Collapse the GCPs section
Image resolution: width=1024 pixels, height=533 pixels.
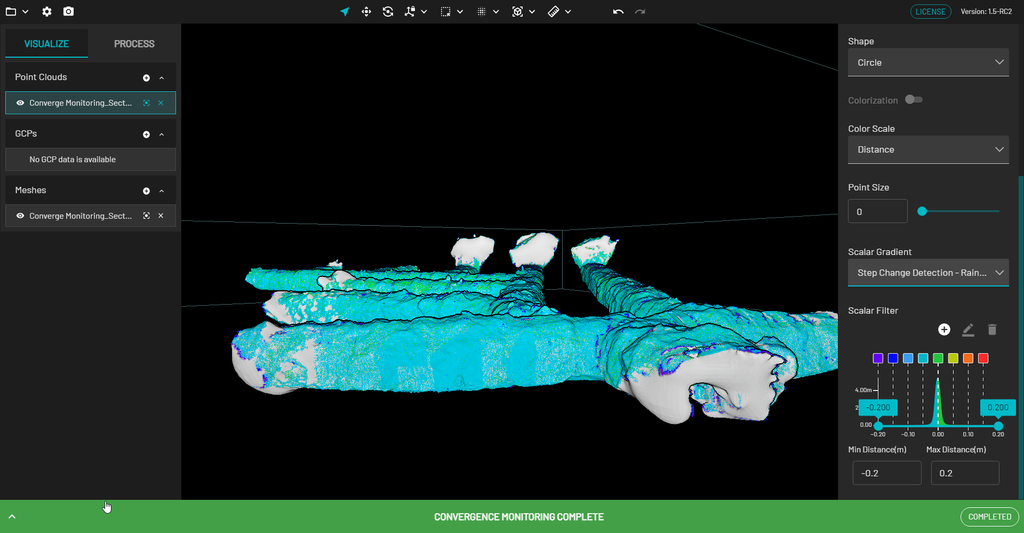pos(162,134)
